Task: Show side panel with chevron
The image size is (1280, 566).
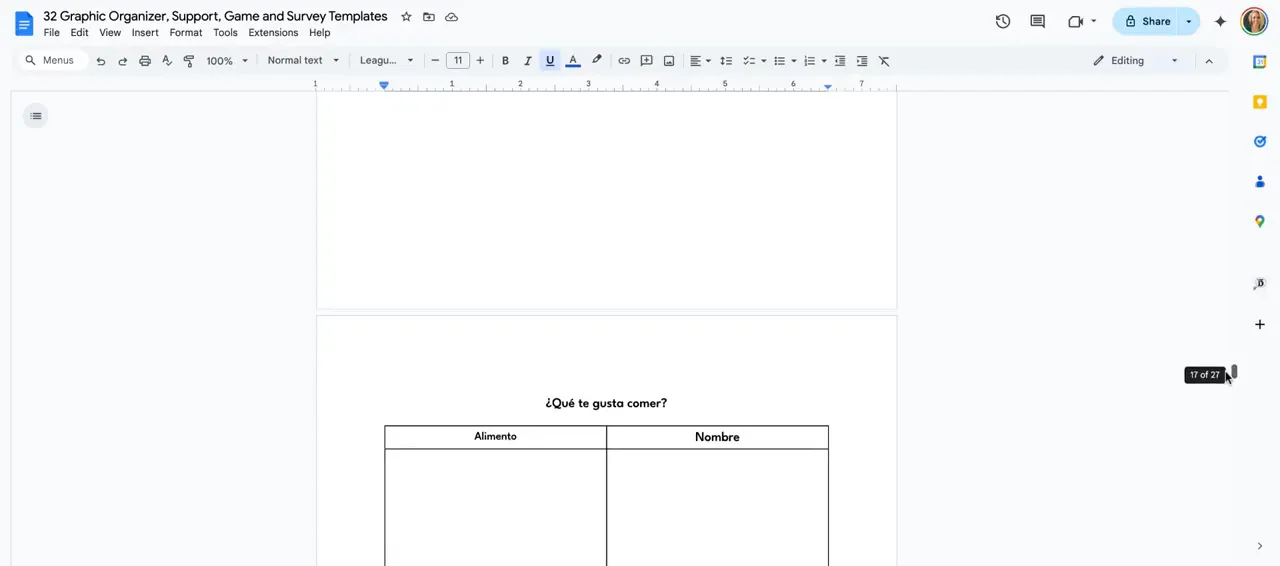Action: [1260, 546]
